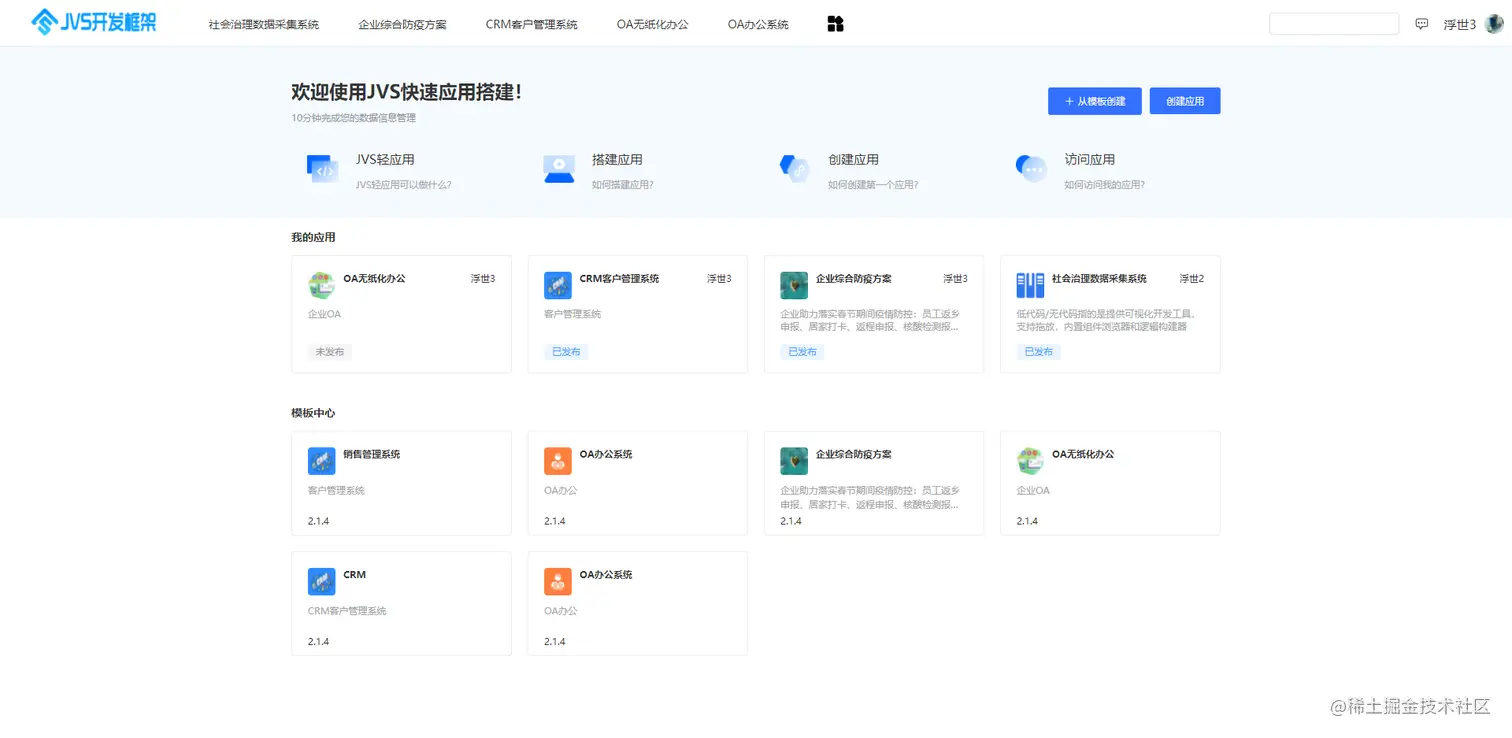
Task: Click CRM客户管理系统 app icon in 我的应用
Action: (x=557, y=285)
